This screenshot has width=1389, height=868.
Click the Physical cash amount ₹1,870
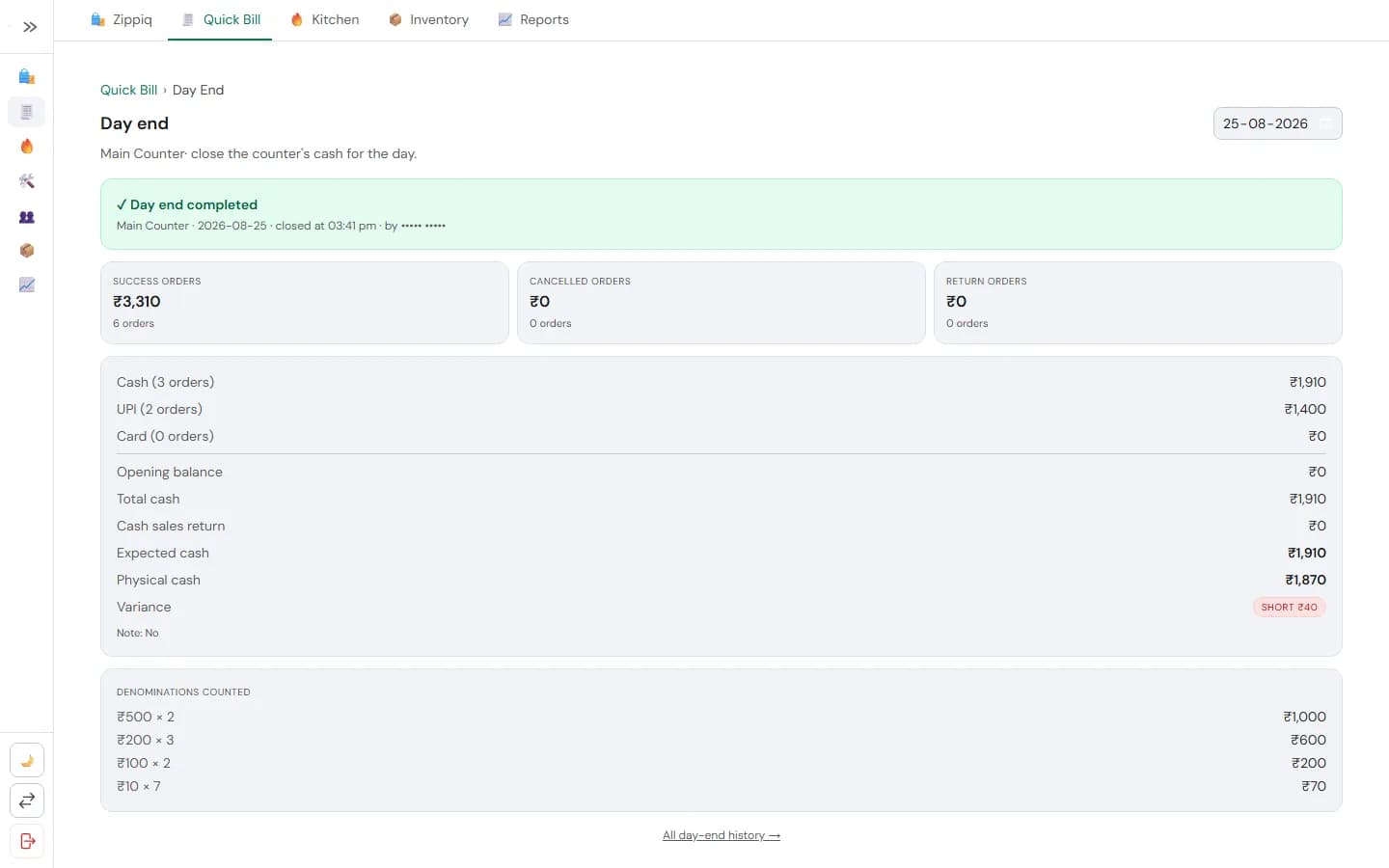1305,580
